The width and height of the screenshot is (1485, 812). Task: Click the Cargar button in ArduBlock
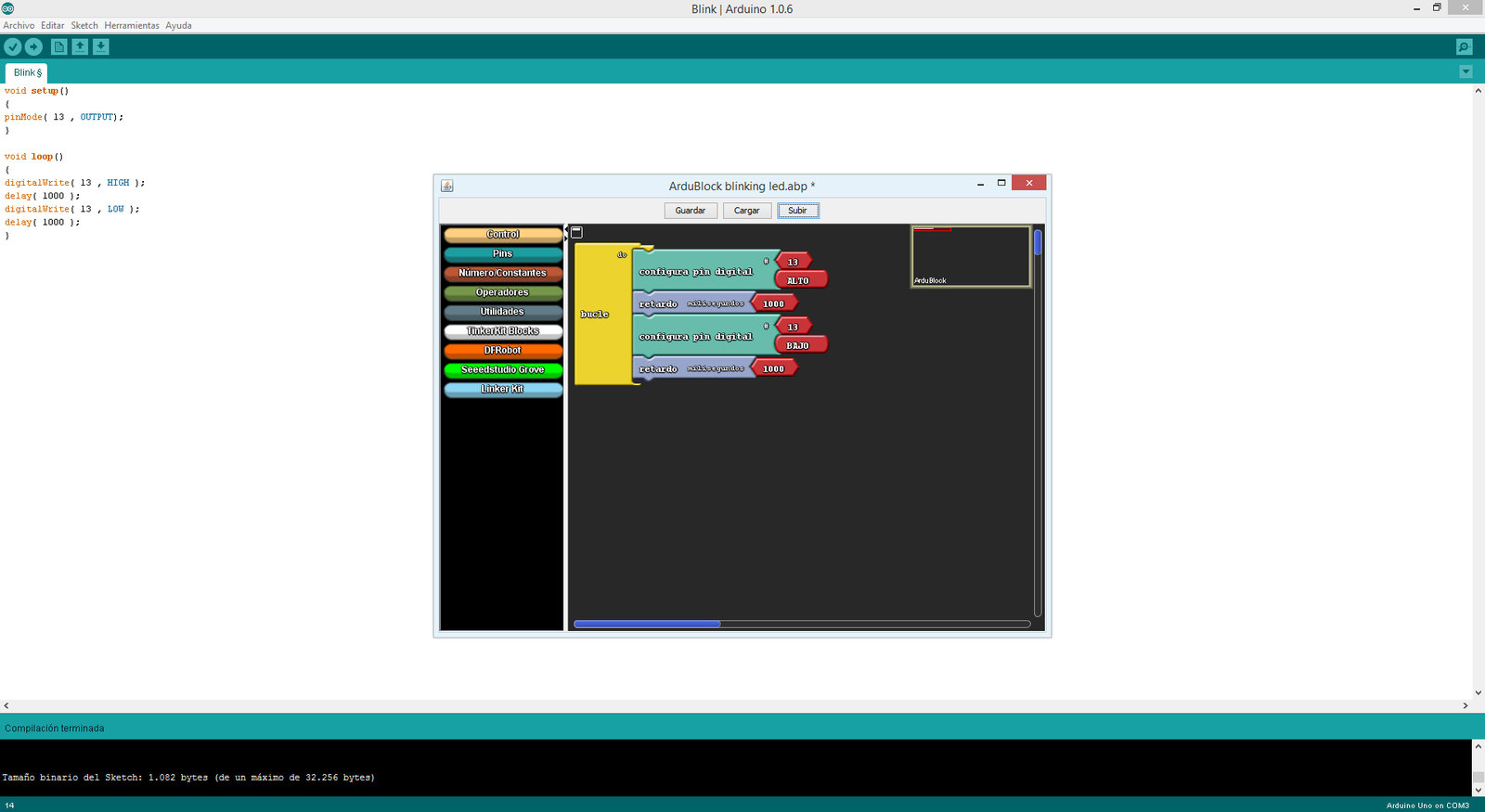pyautogui.click(x=747, y=211)
